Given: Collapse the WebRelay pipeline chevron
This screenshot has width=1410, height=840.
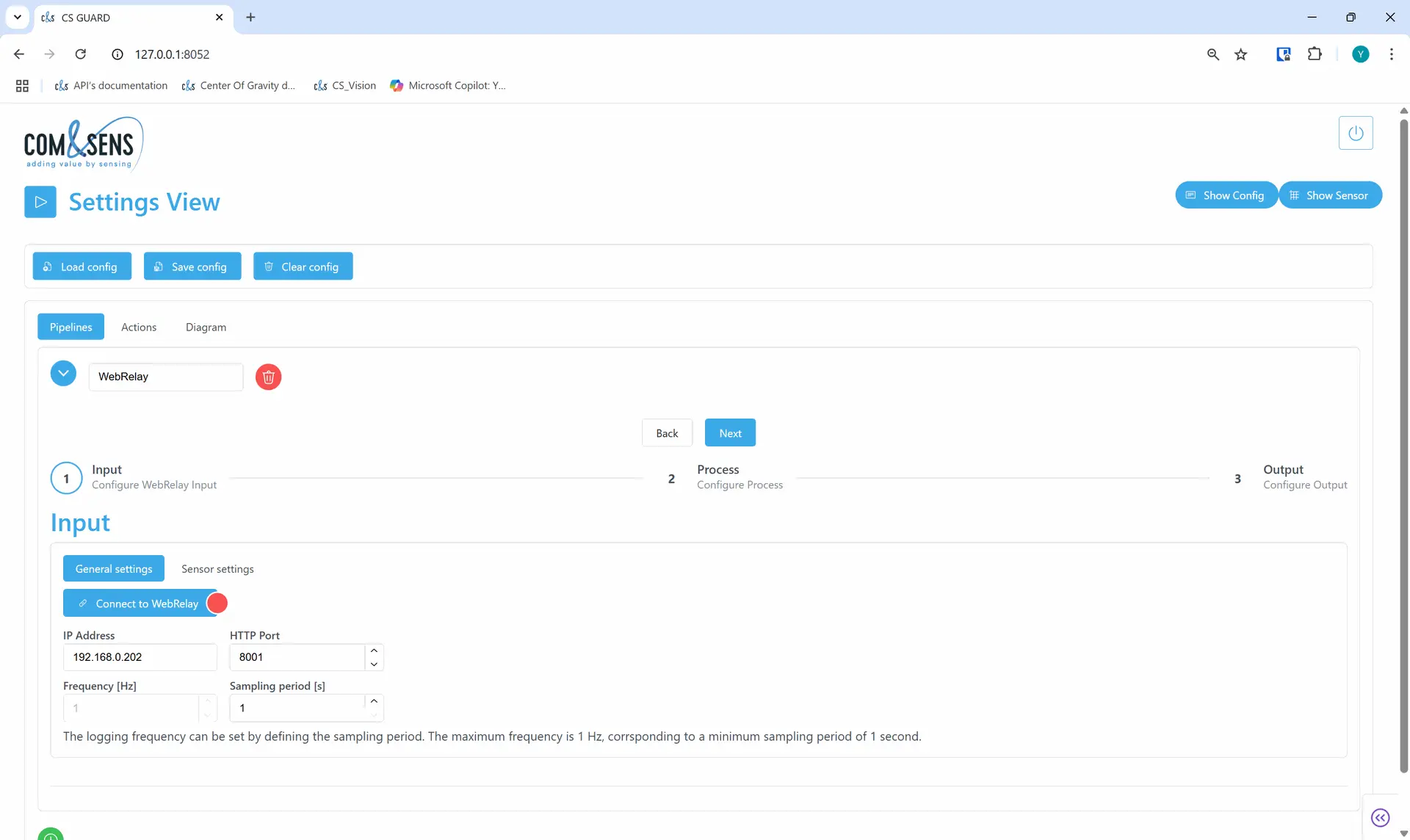Looking at the screenshot, I should tap(63, 373).
